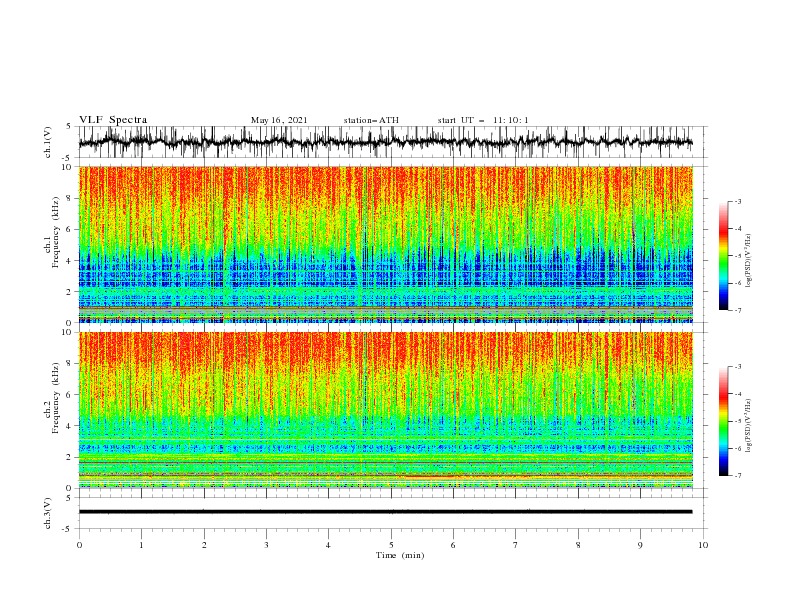The image size is (792, 612).
Task: Click time axis tick label "10"
Action: [703, 545]
